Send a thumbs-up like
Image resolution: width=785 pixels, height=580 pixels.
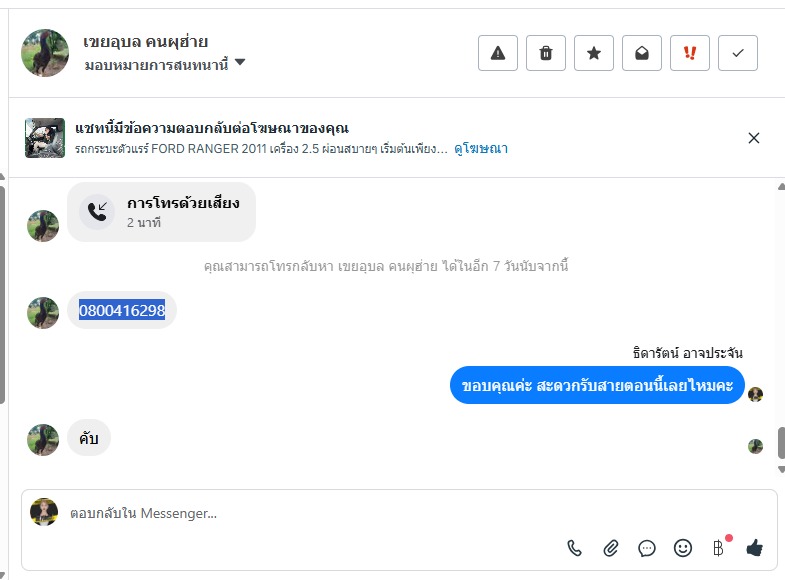tap(754, 547)
